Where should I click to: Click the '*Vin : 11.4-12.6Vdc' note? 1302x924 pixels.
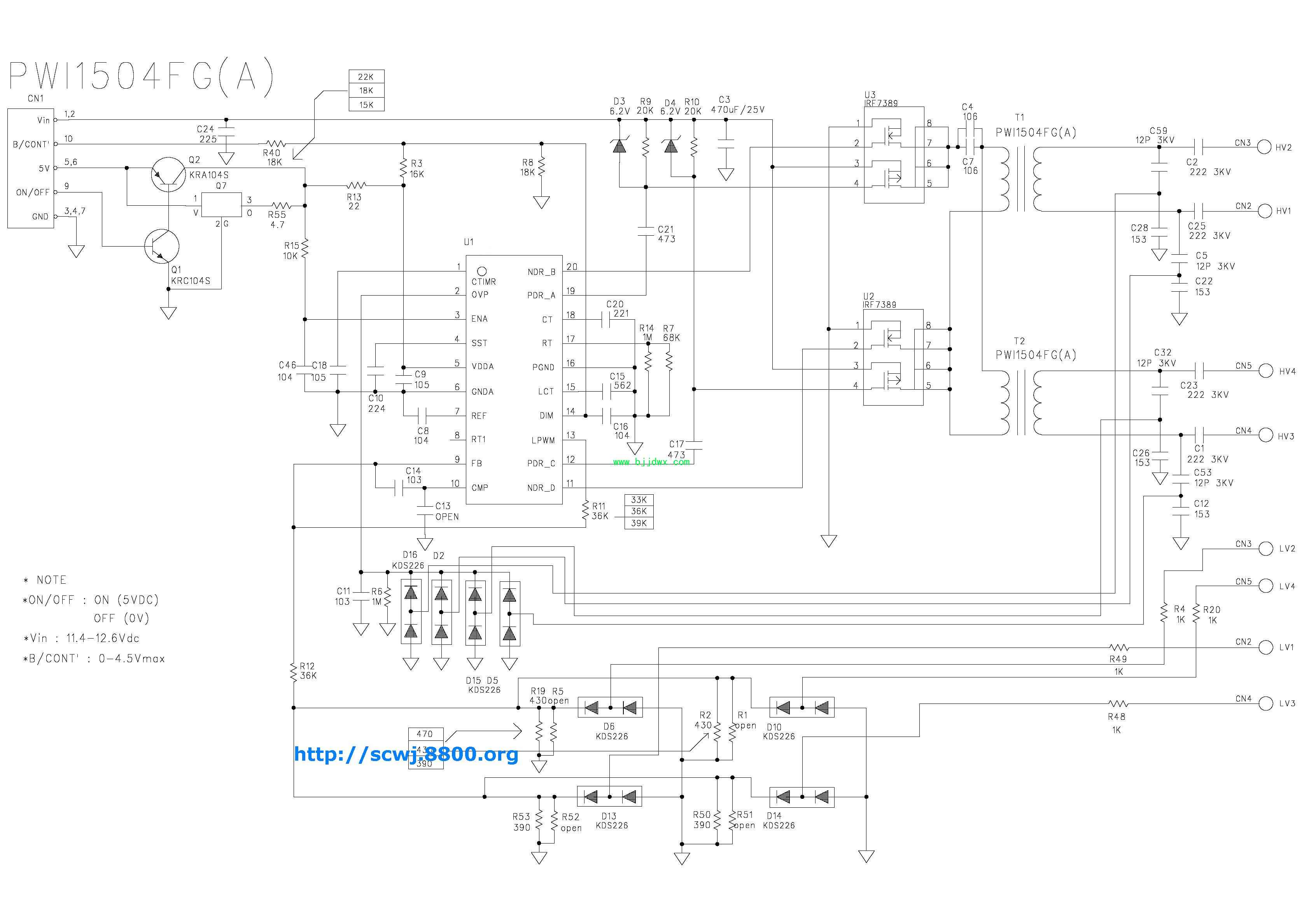point(81,639)
